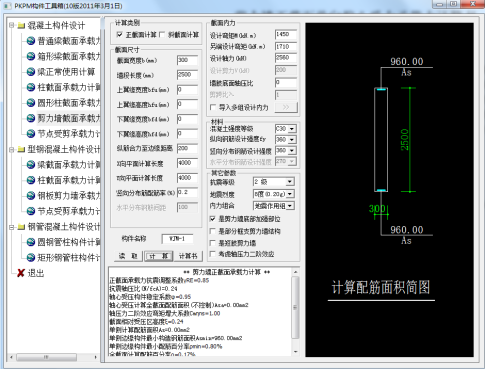Open 梁正常使用计算 item icon
The width and height of the screenshot is (485, 369).
[x=31, y=72]
